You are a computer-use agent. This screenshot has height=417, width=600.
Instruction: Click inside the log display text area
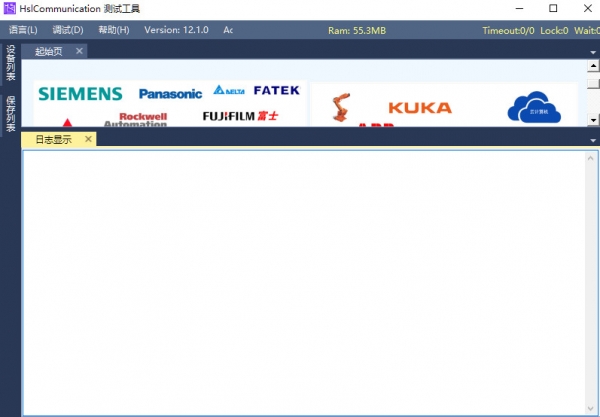300,280
